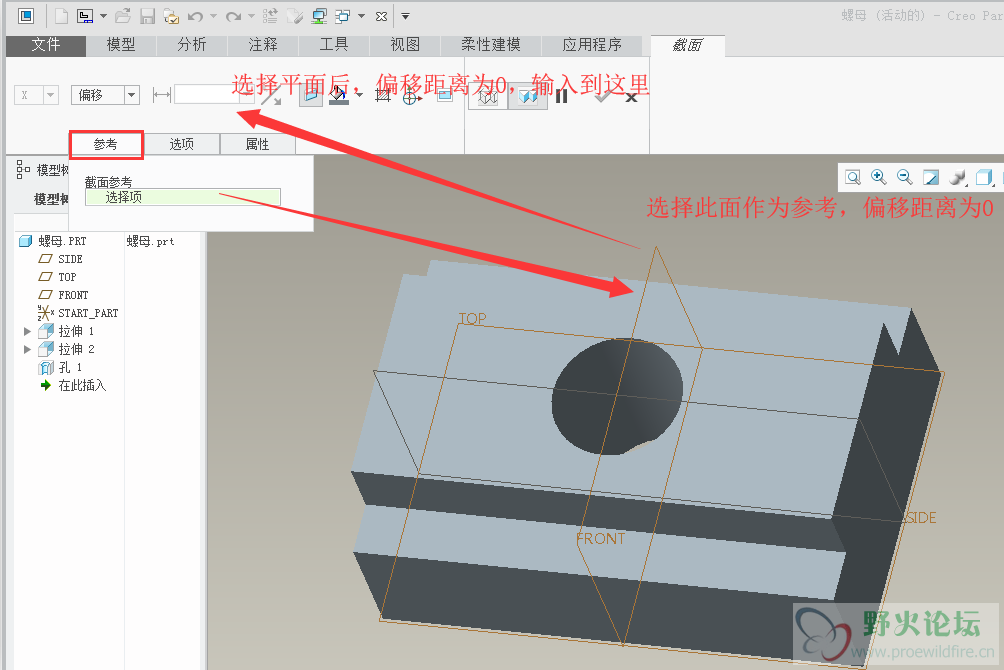This screenshot has width=1004, height=670.
Task: Select START_PART coordinate system in tree
Action: tap(88, 313)
